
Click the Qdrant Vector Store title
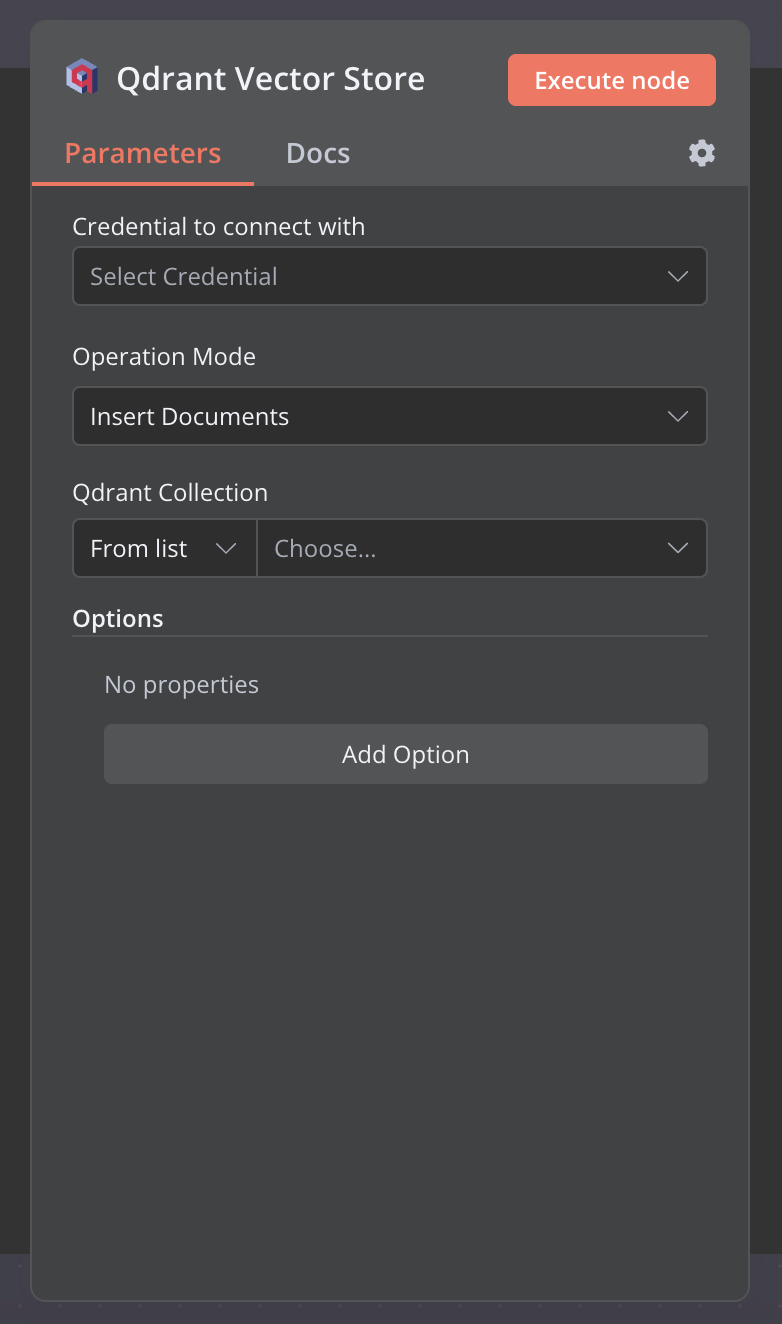click(271, 79)
